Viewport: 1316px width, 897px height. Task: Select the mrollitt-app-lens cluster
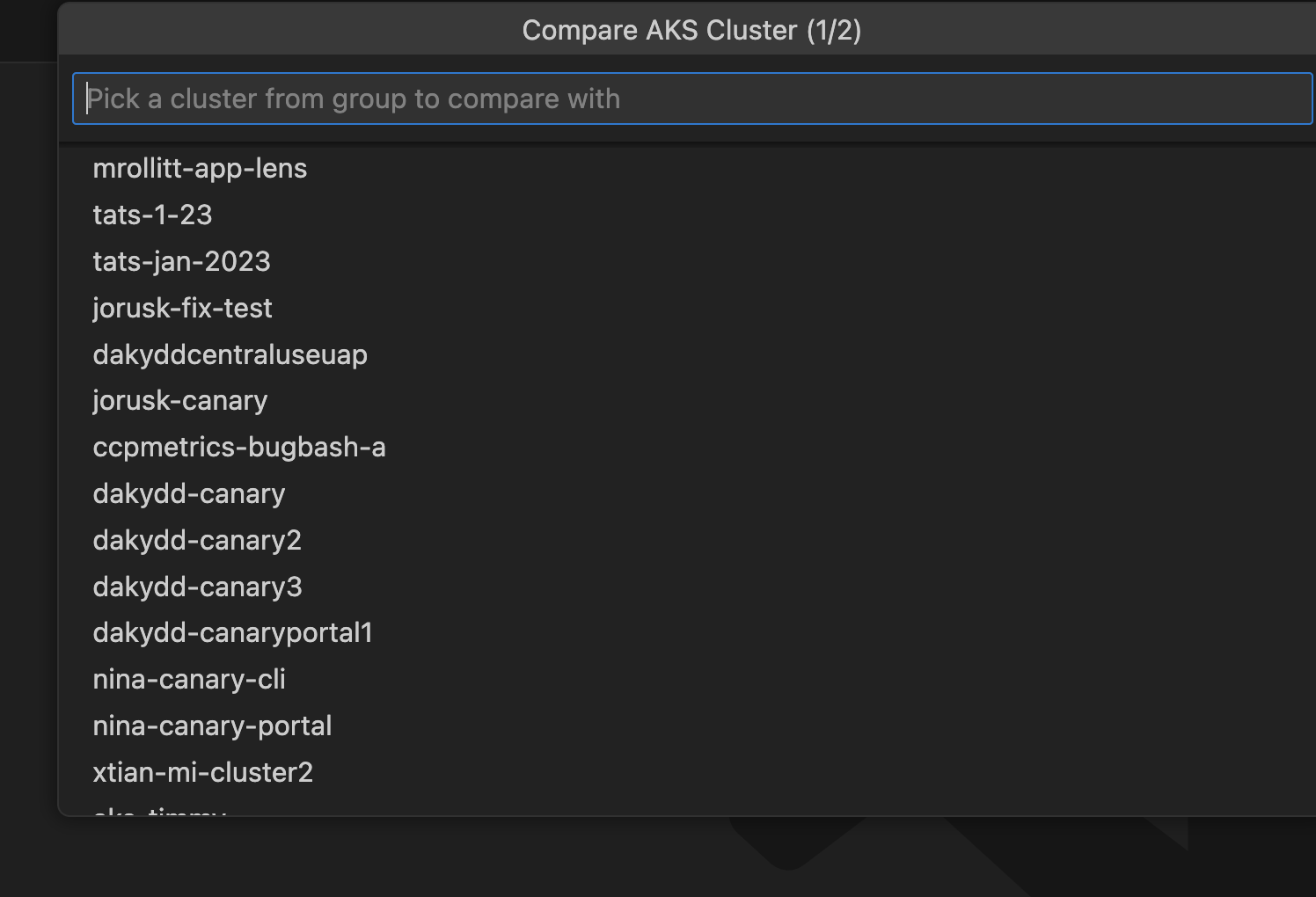click(x=691, y=168)
